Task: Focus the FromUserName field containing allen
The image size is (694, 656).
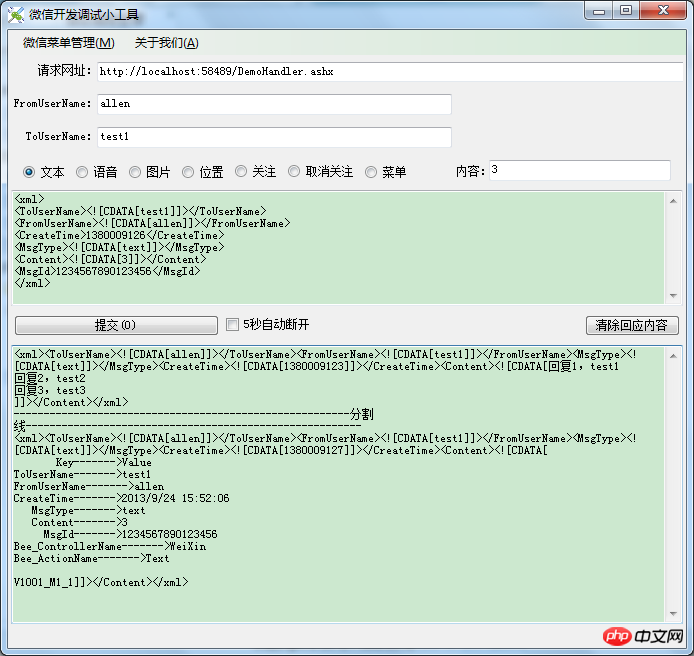Action: 274,104
